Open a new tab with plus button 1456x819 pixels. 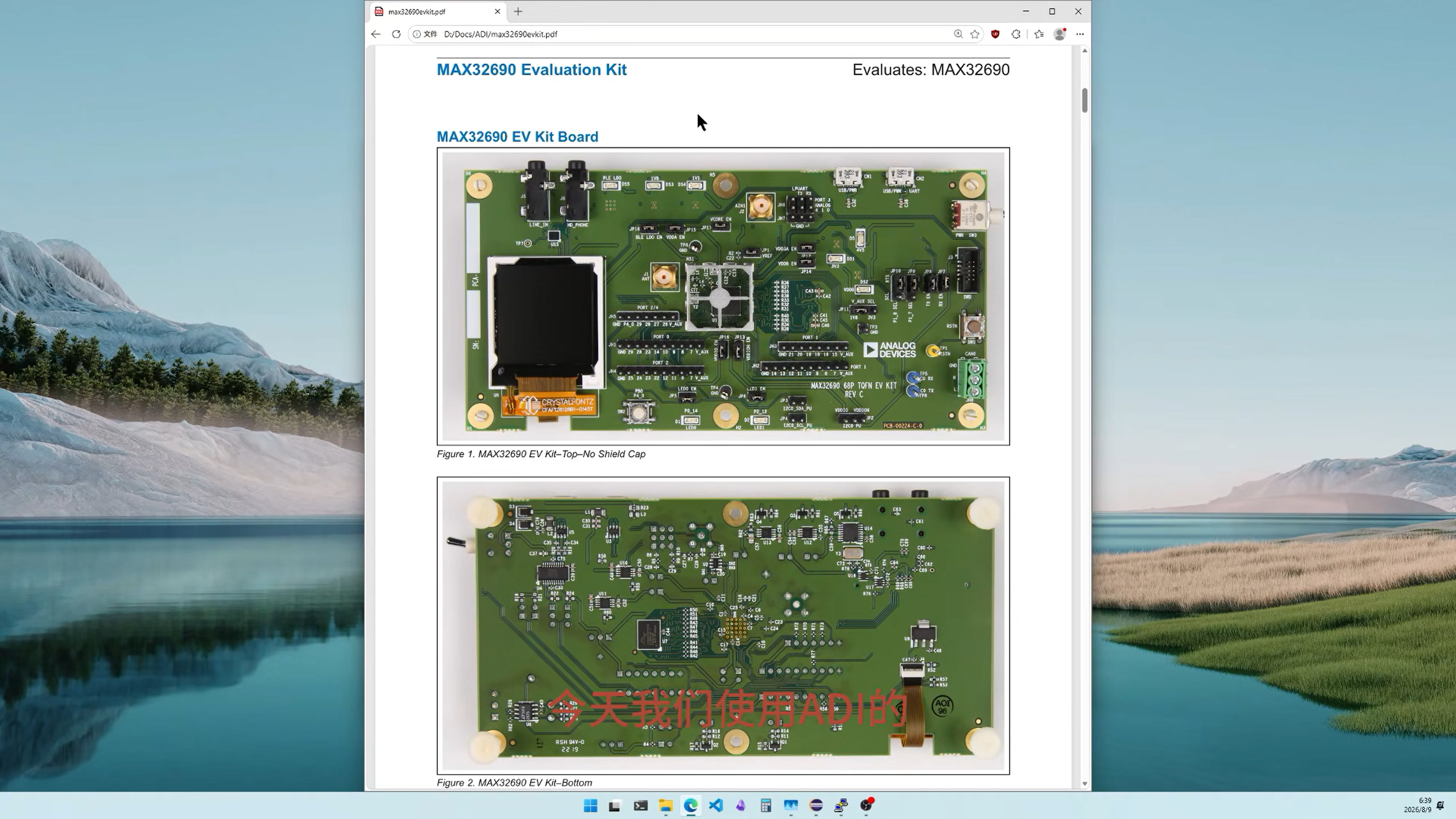518,11
